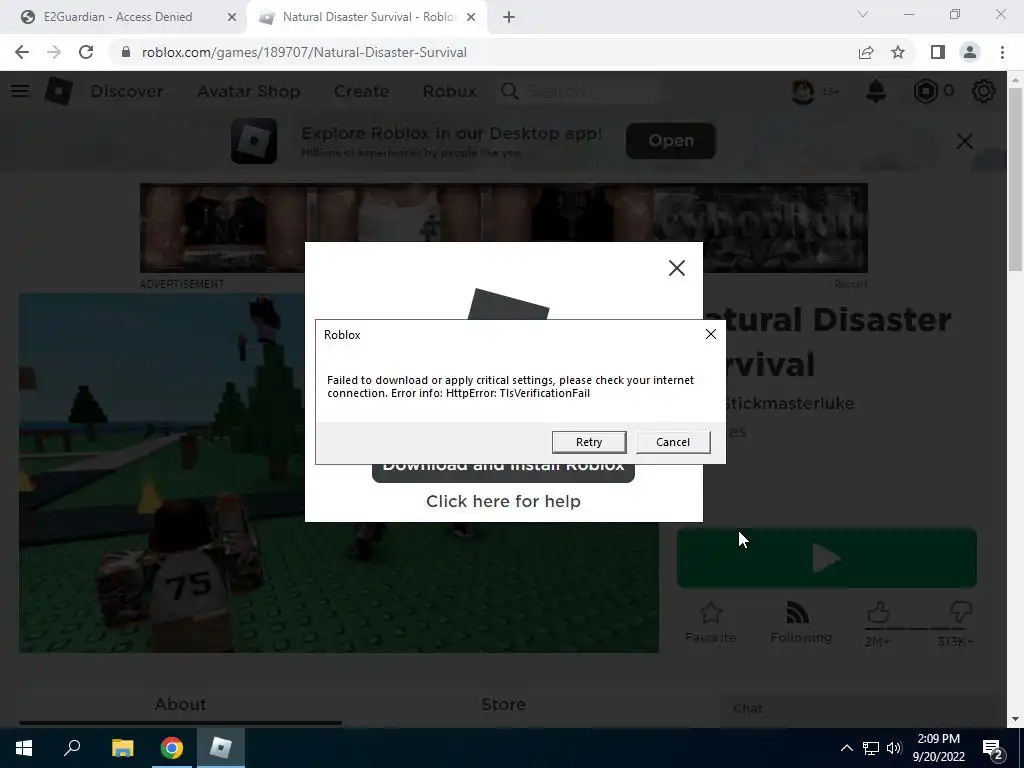Click the Roblox logo
The image size is (1024, 768).
59,91
